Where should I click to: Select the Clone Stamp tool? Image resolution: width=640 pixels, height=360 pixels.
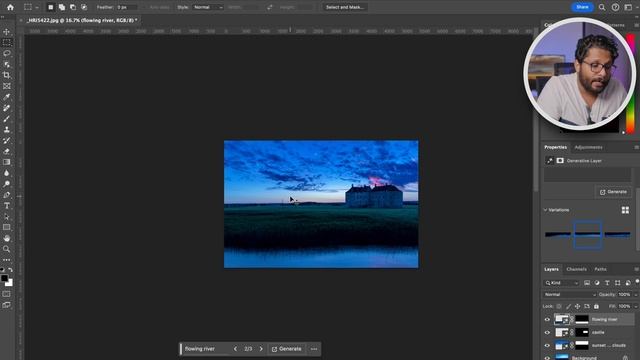coord(7,129)
